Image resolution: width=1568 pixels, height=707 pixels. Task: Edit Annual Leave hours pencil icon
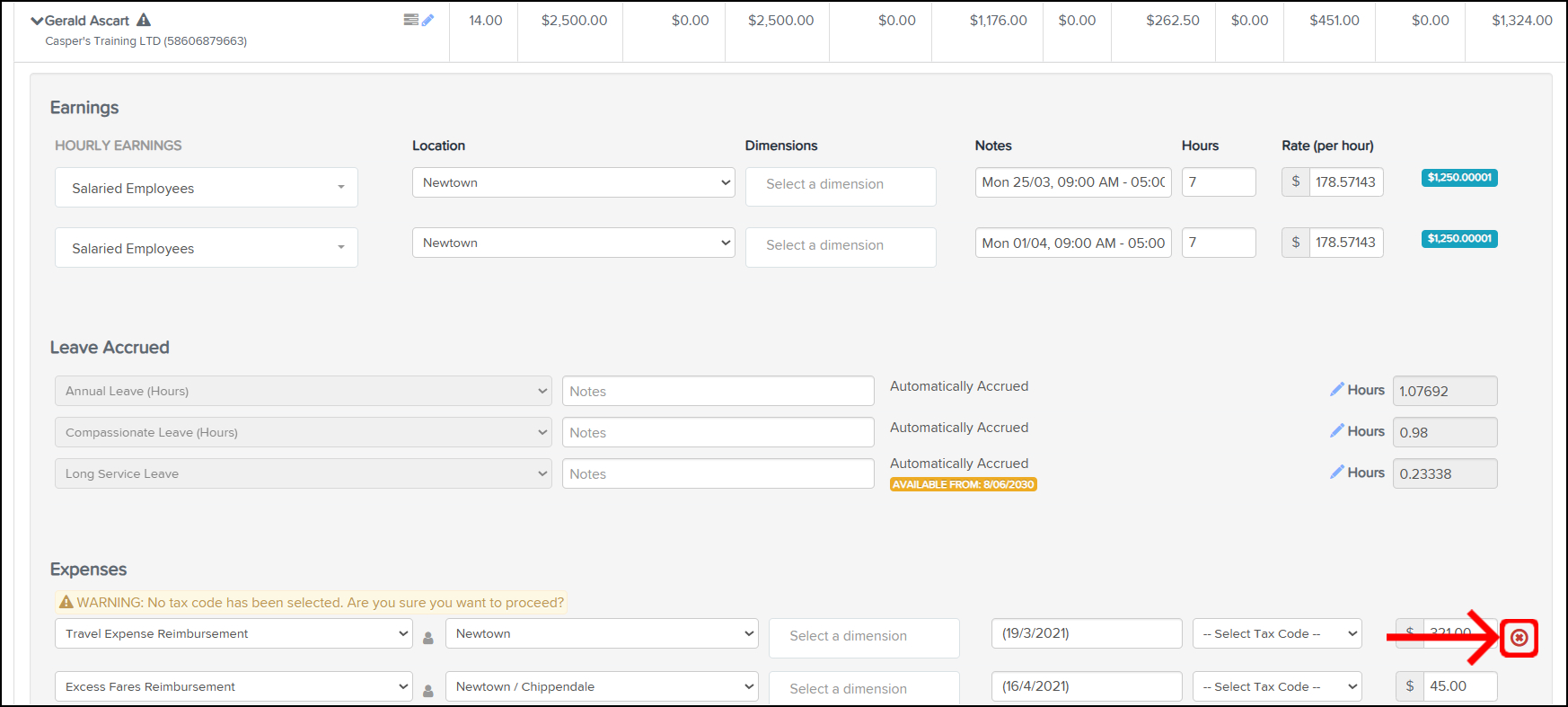1337,390
